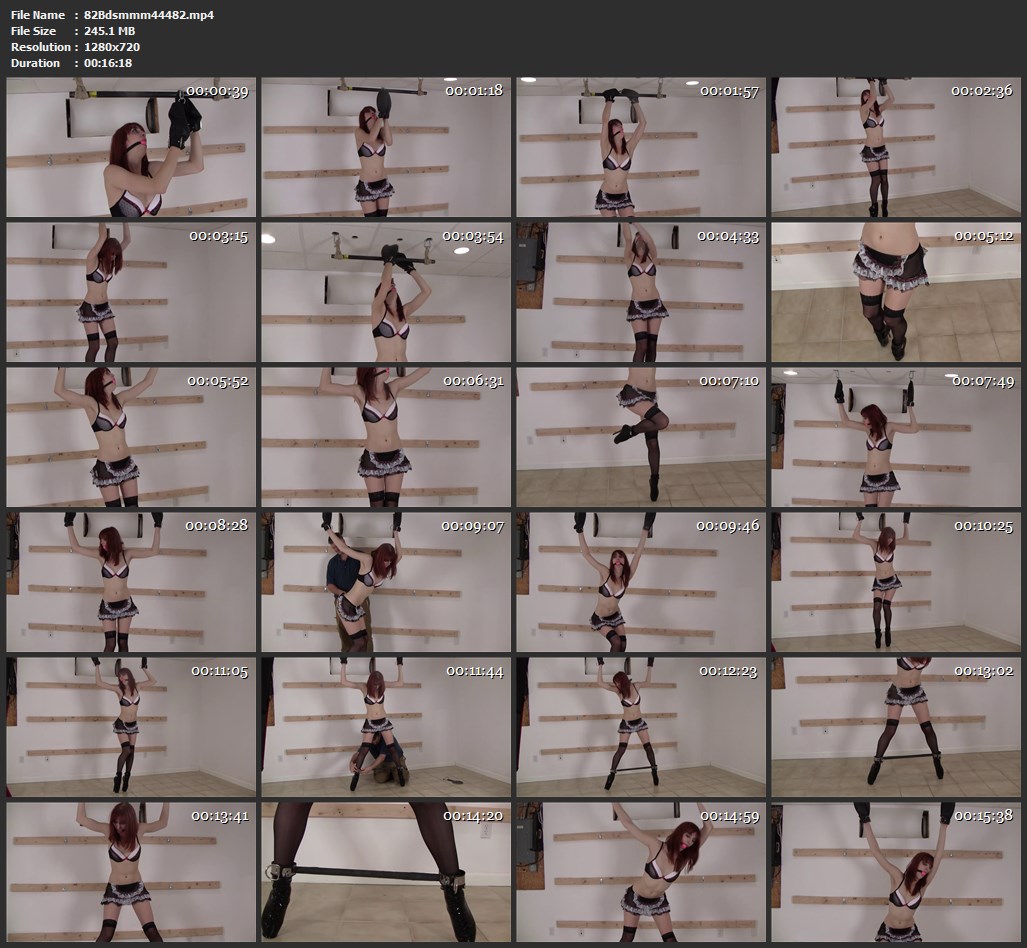Choose the frame marked 00:13:41
1027x948 pixels.
coord(131,872)
